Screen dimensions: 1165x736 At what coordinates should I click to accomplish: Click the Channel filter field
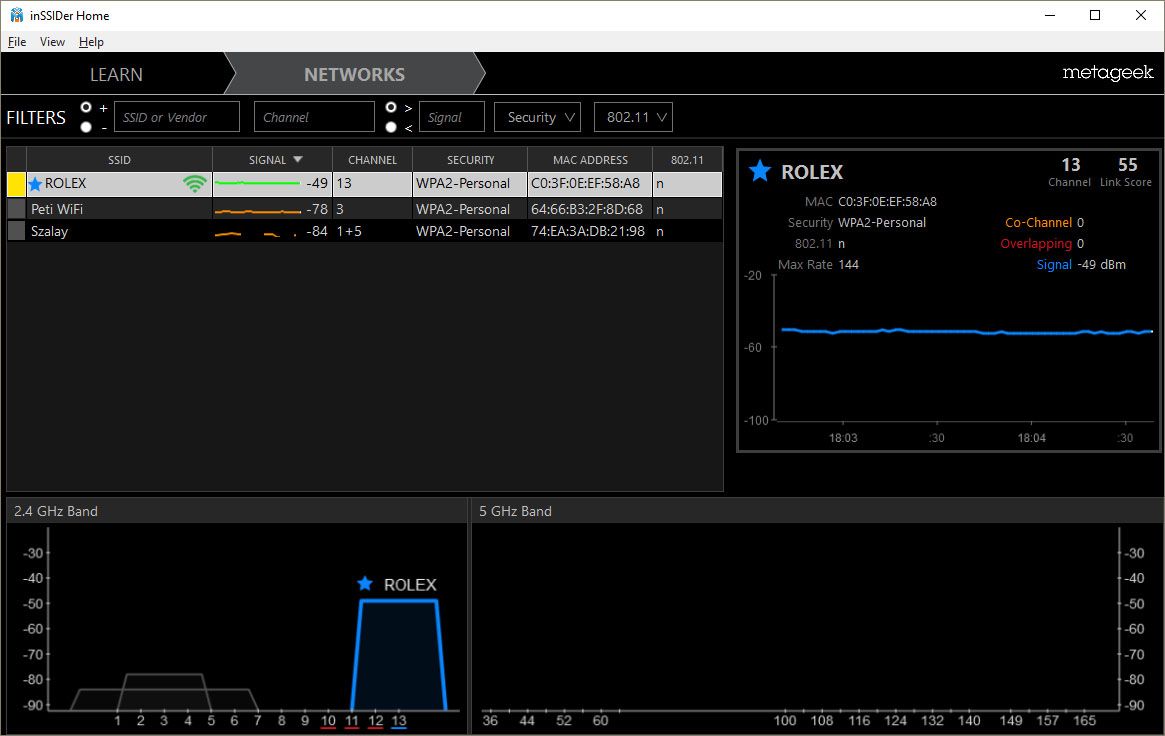click(314, 117)
